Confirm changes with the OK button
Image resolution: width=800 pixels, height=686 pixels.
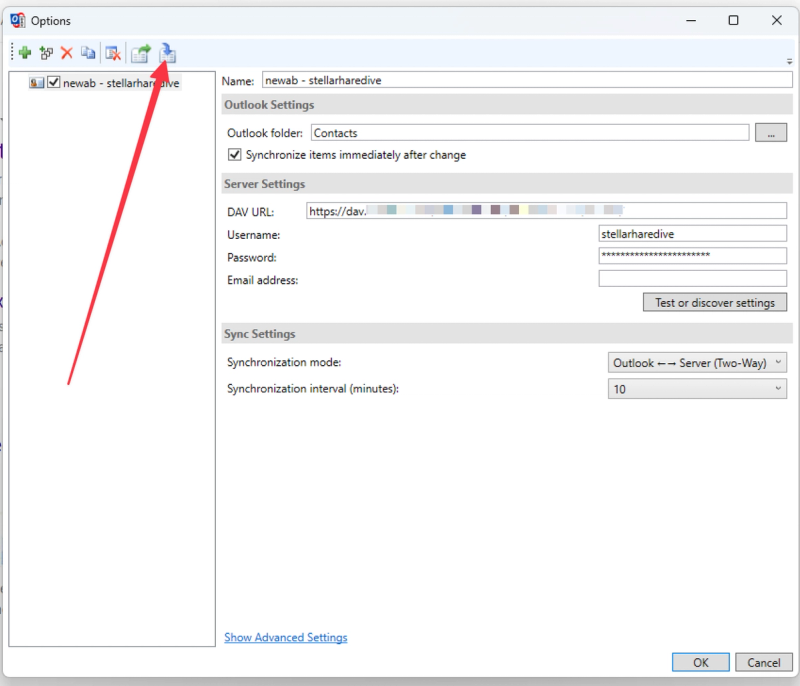click(x=700, y=662)
